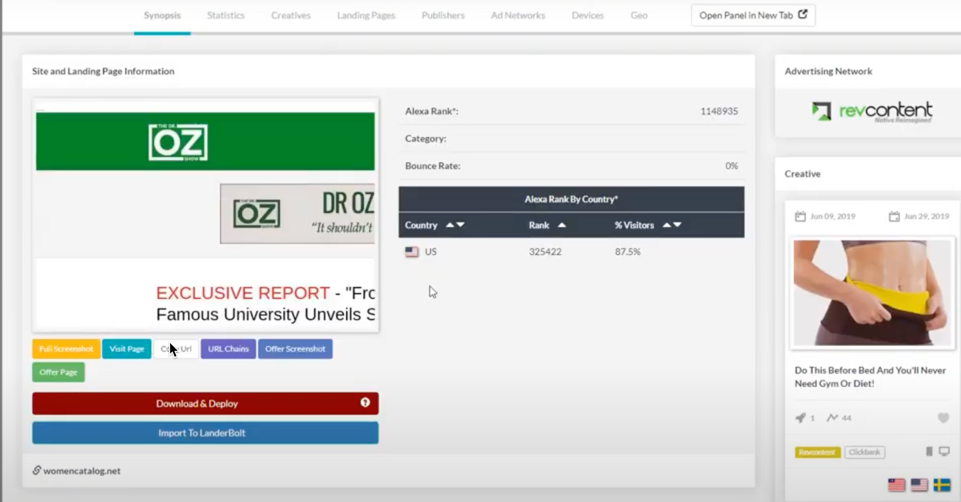This screenshot has width=961, height=502.
Task: View the Ad Networks tab
Action: 518,15
